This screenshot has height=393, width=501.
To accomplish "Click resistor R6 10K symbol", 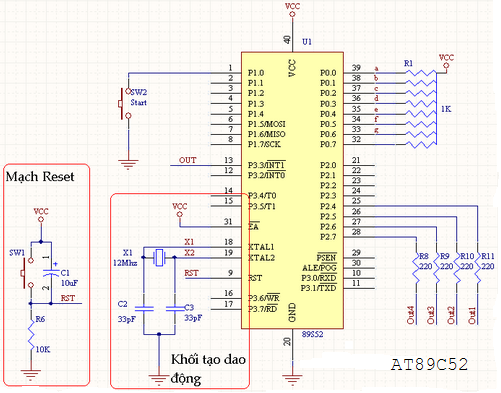I will [x=31, y=336].
